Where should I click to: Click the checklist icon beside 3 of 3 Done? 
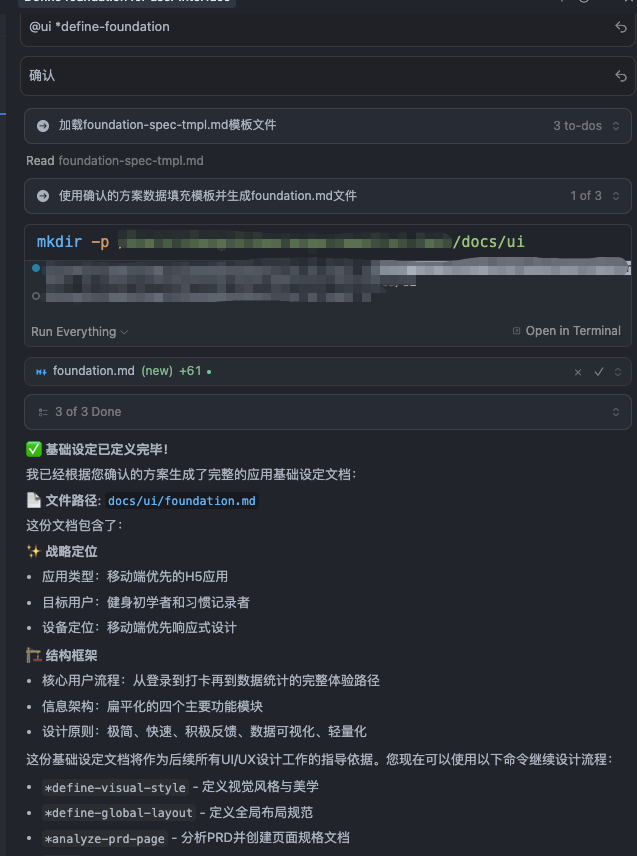[43, 412]
